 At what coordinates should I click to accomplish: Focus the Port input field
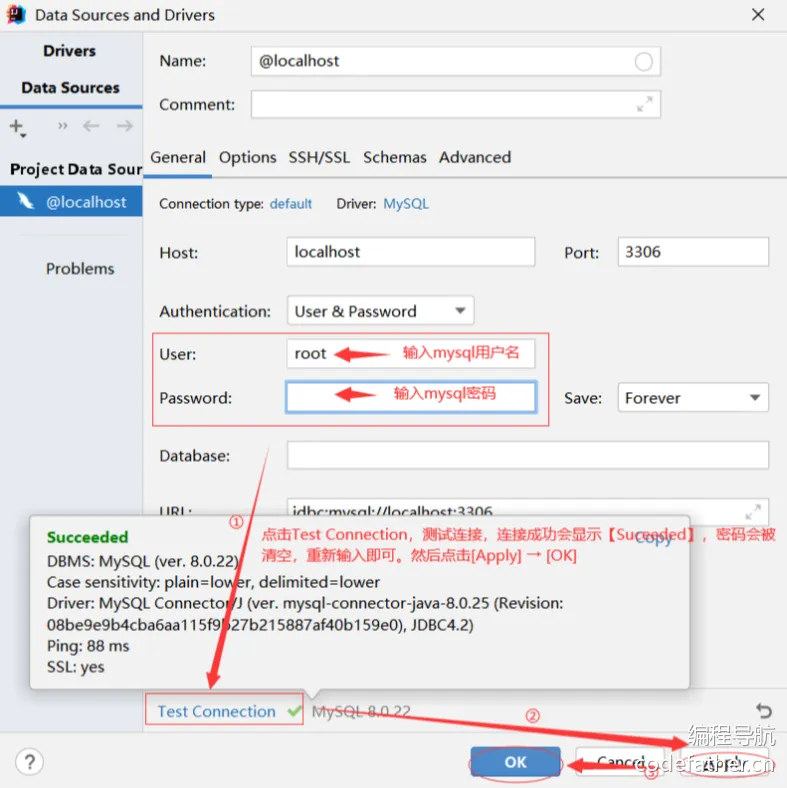693,252
